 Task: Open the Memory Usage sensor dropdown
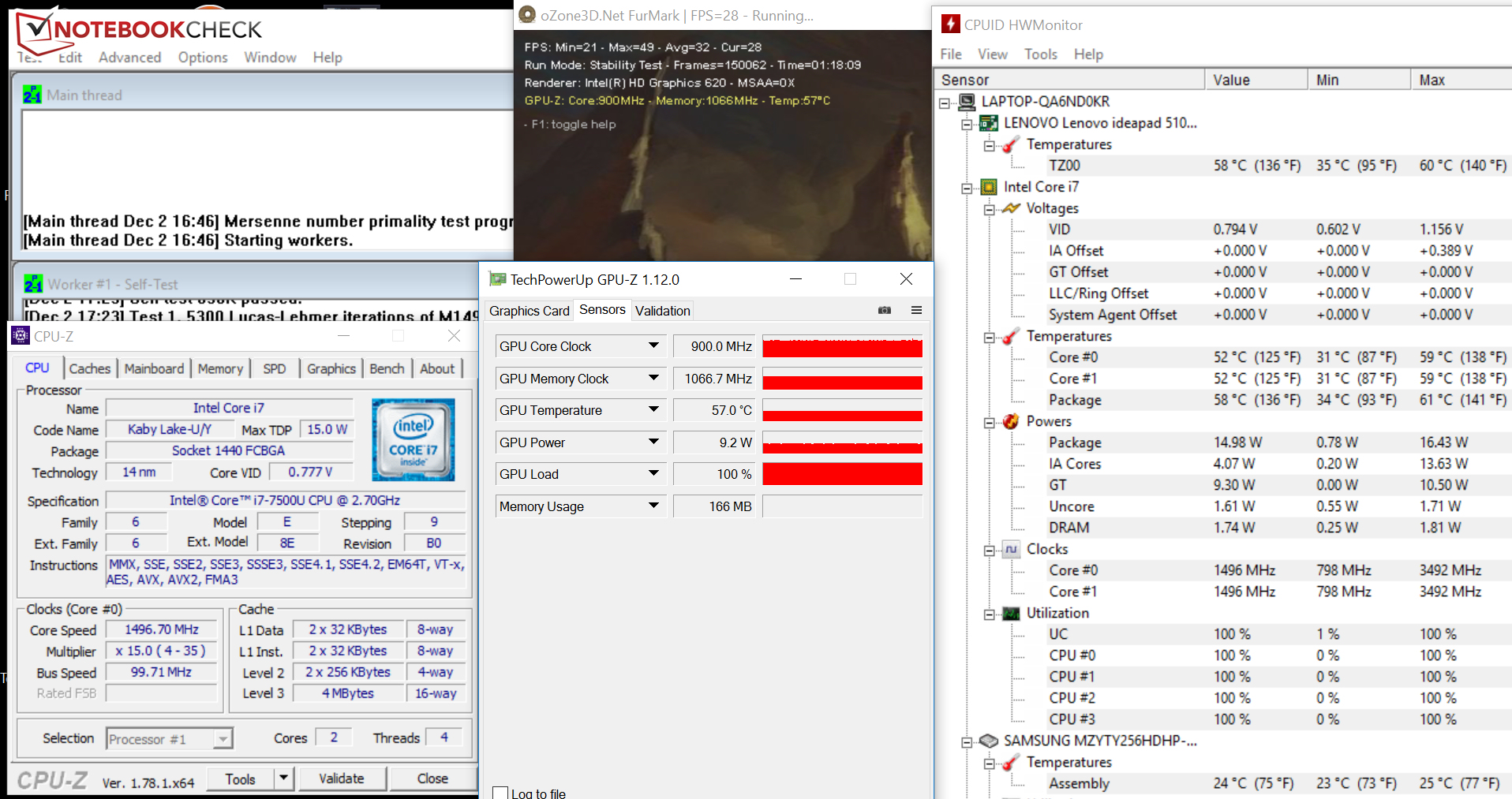click(653, 506)
